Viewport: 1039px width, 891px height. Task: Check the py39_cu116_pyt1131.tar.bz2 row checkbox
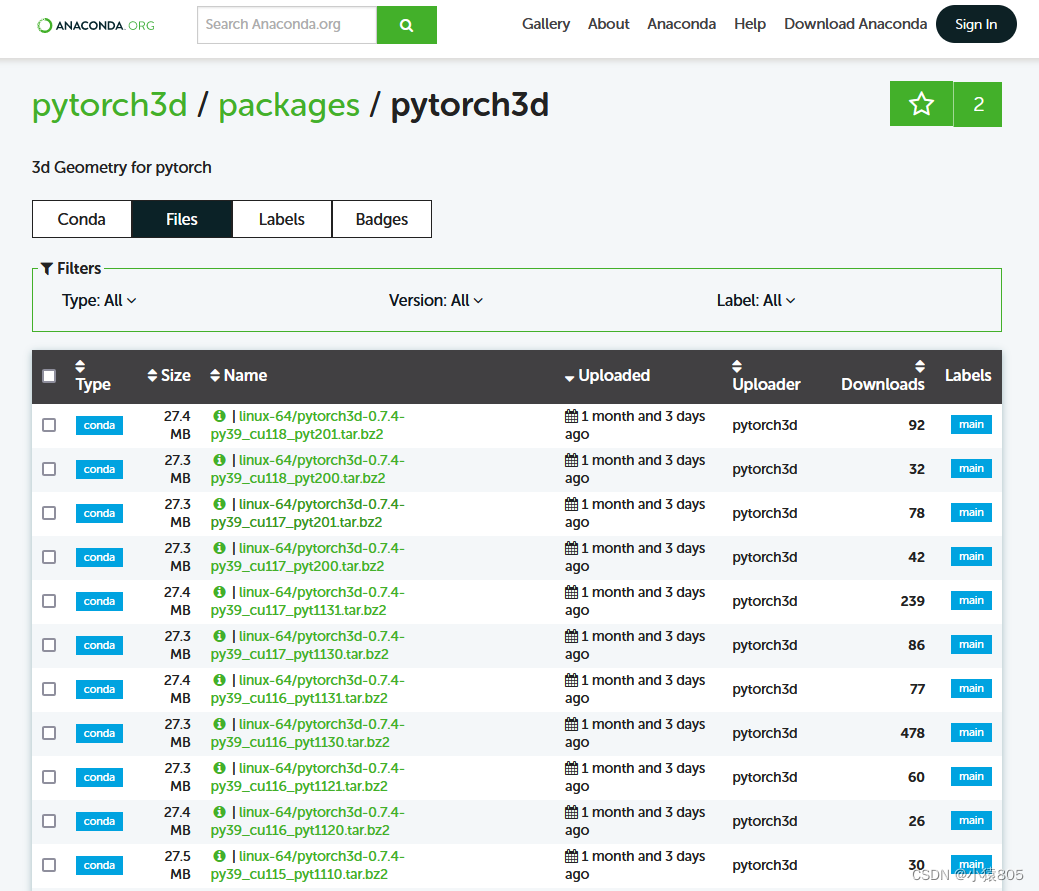[49, 689]
